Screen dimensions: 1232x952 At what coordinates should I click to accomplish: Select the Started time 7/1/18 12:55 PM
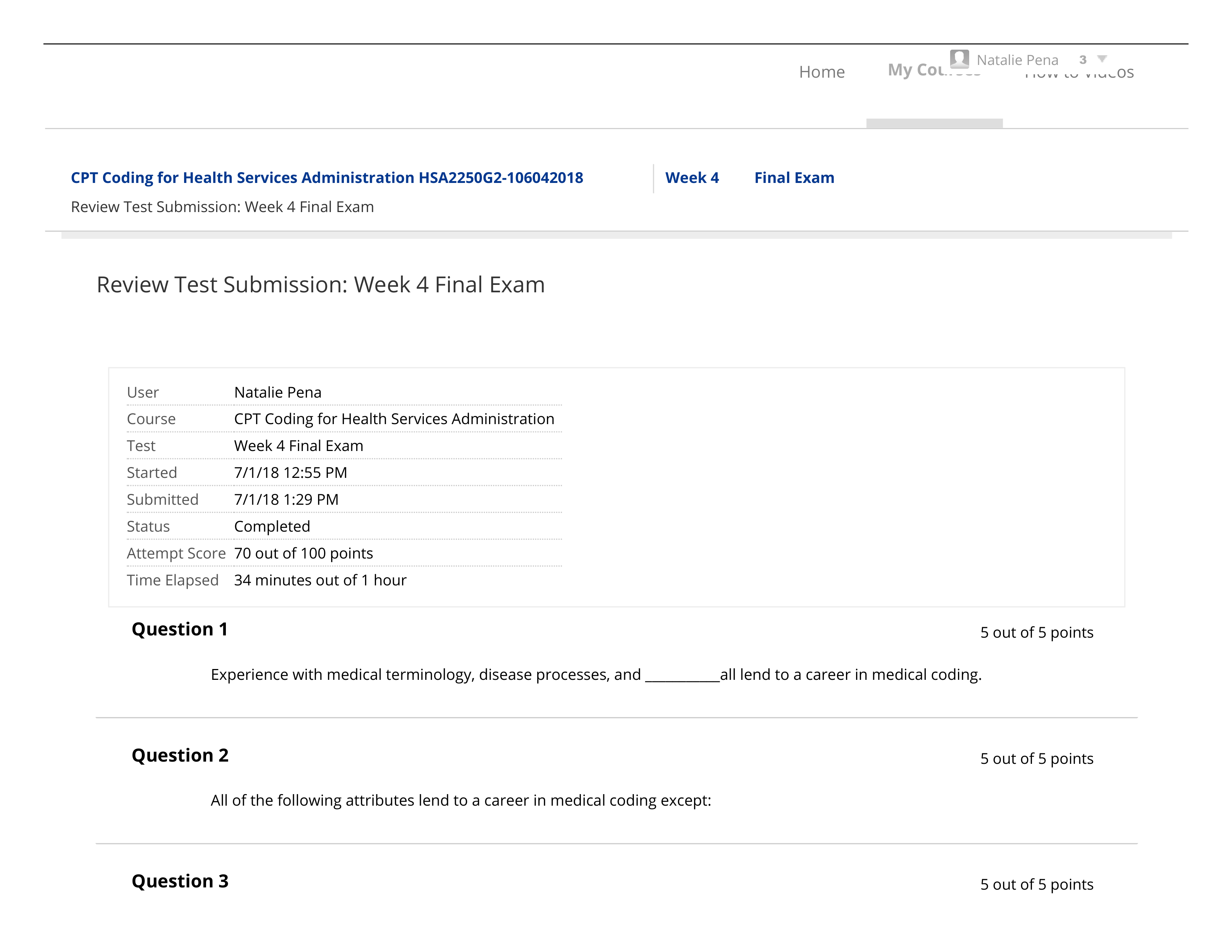click(290, 473)
